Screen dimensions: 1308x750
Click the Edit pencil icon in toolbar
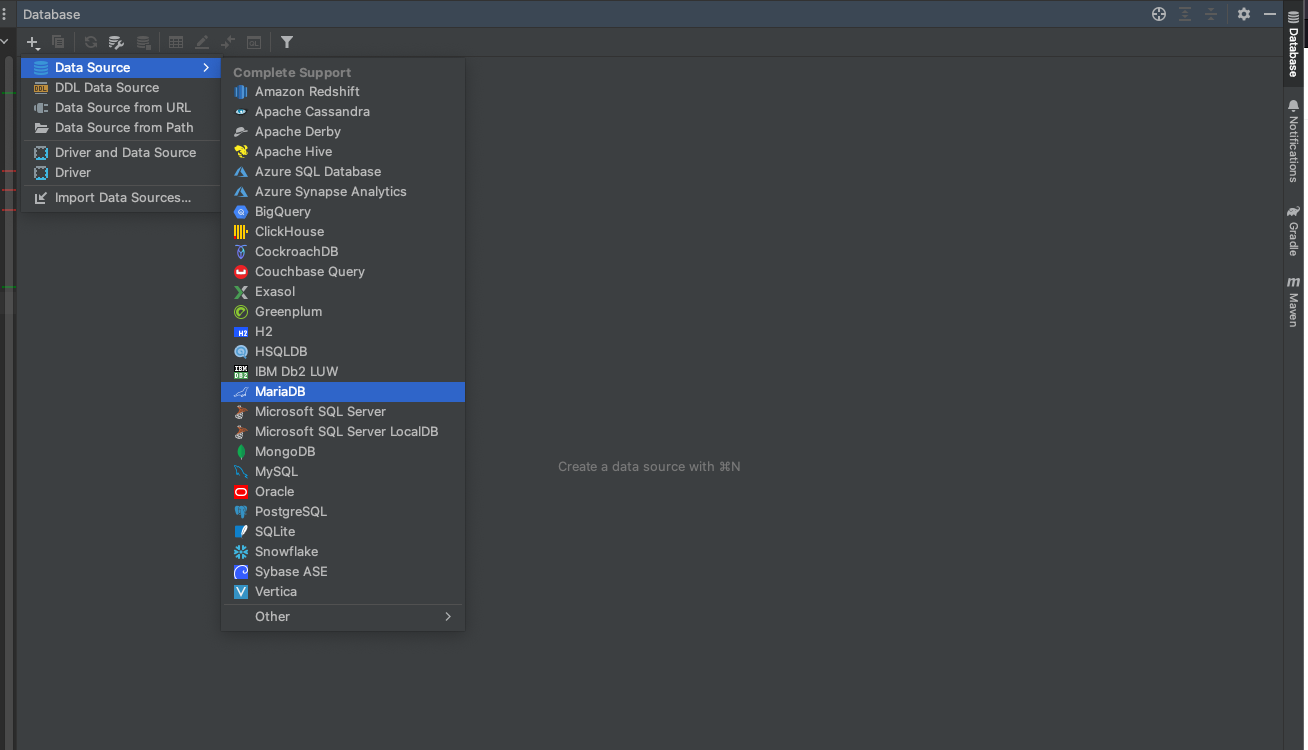pos(202,42)
